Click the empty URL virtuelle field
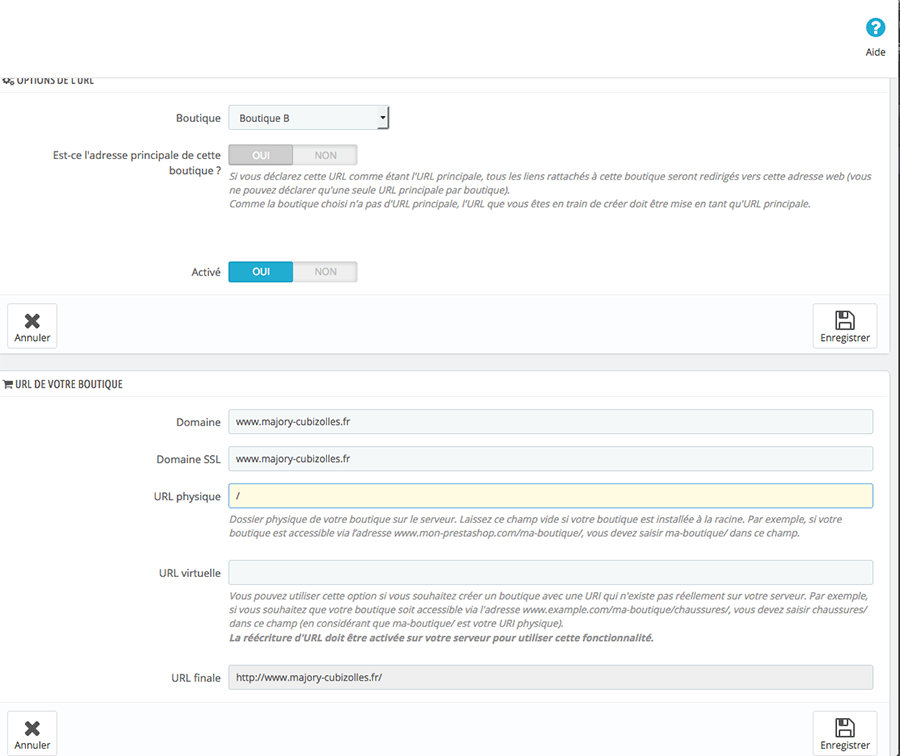The image size is (900, 756). [550, 572]
